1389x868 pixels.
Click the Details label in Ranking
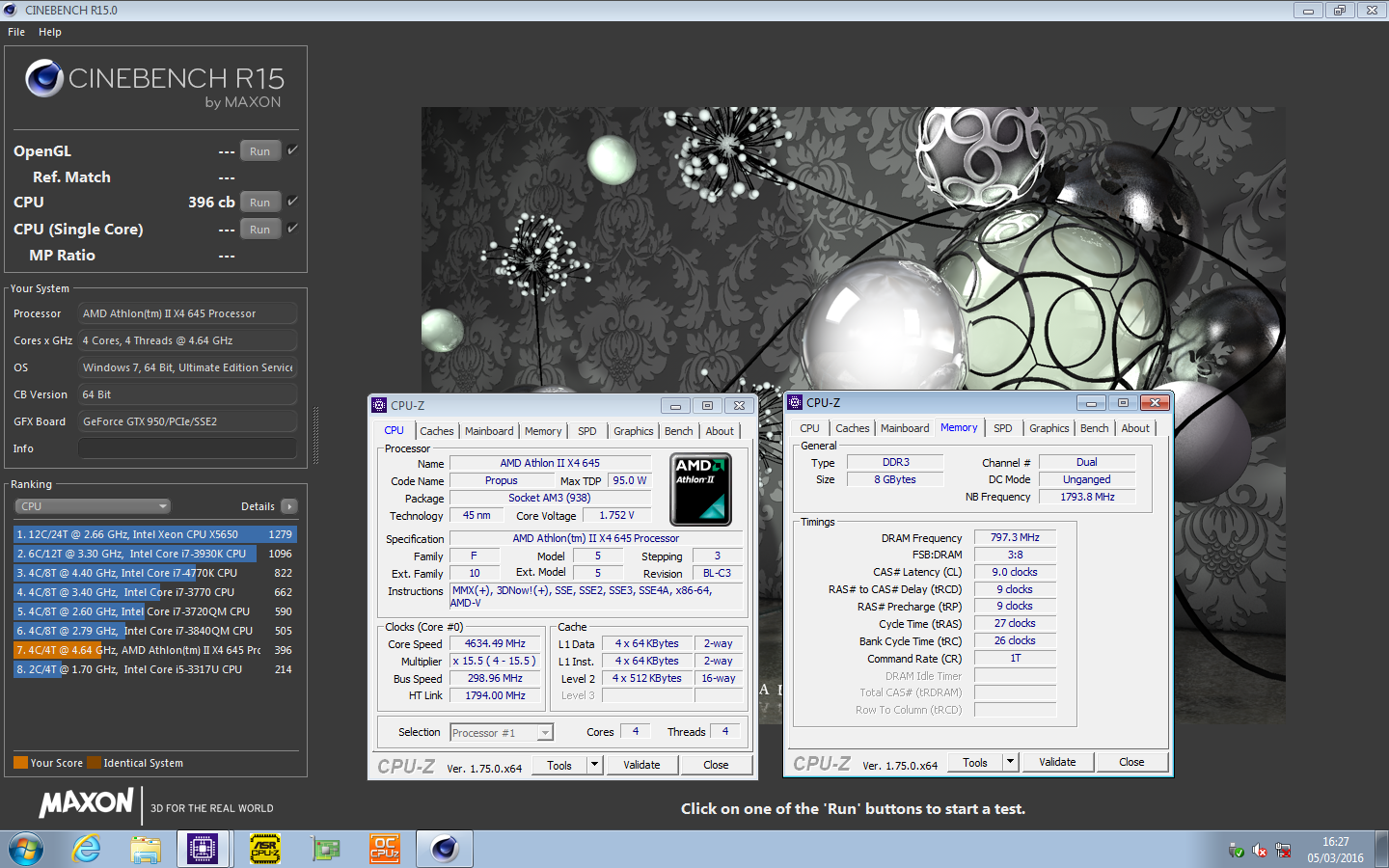click(x=258, y=506)
